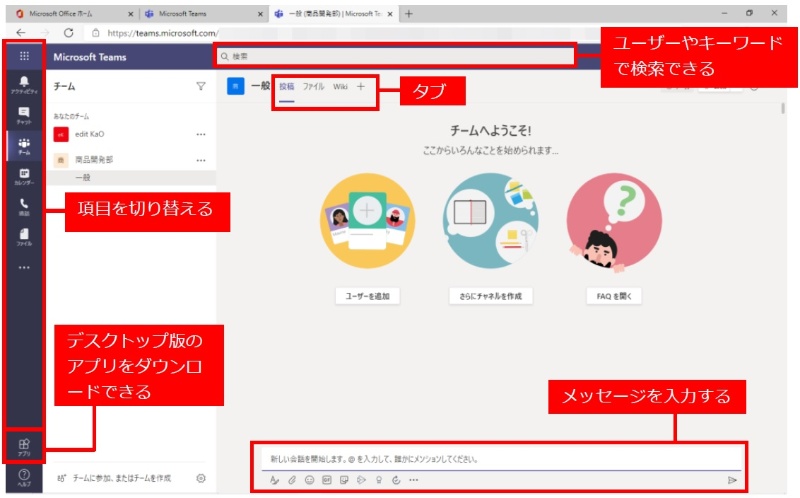Image resolution: width=800 pixels, height=498 pixels.
Task: Switch to the Wiki tab
Action: click(341, 87)
